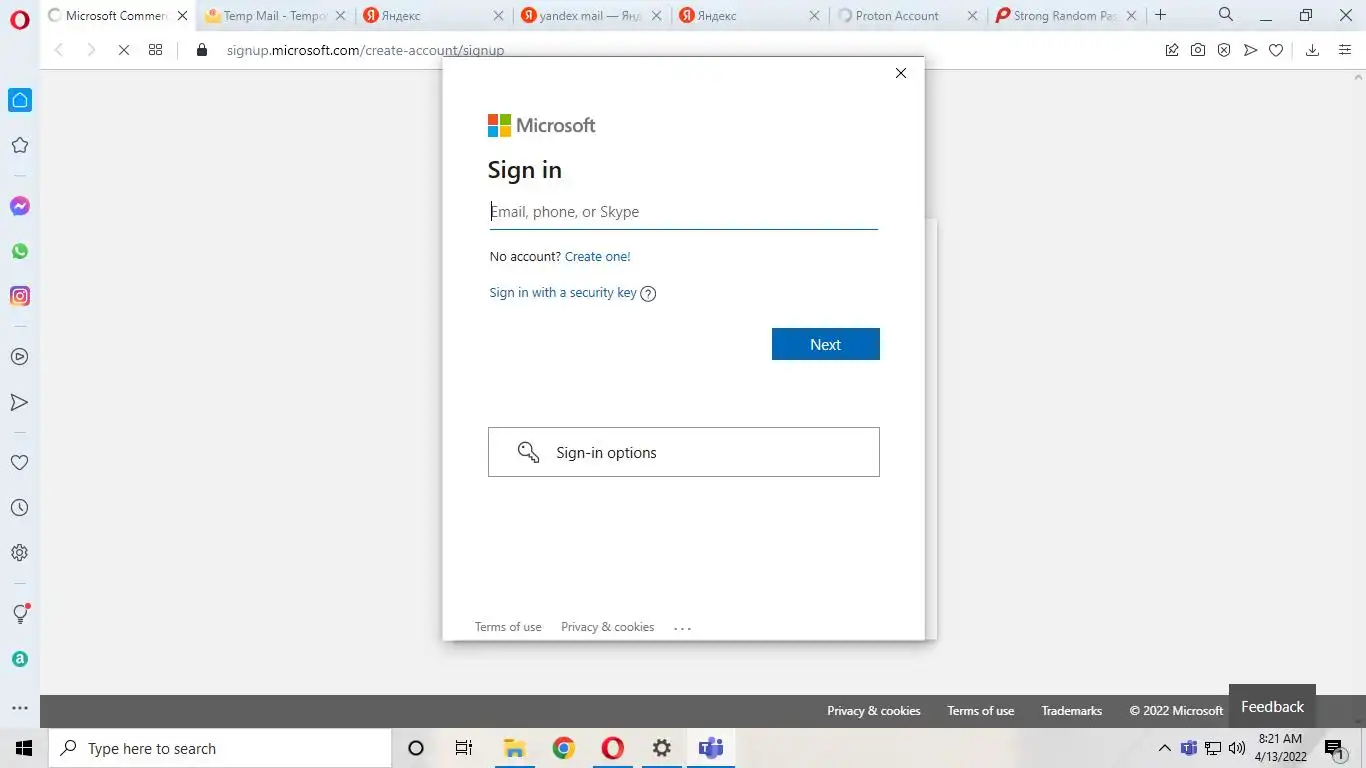Close the Microsoft Sign in dialog
Viewport: 1366px width, 768px height.
click(x=901, y=73)
